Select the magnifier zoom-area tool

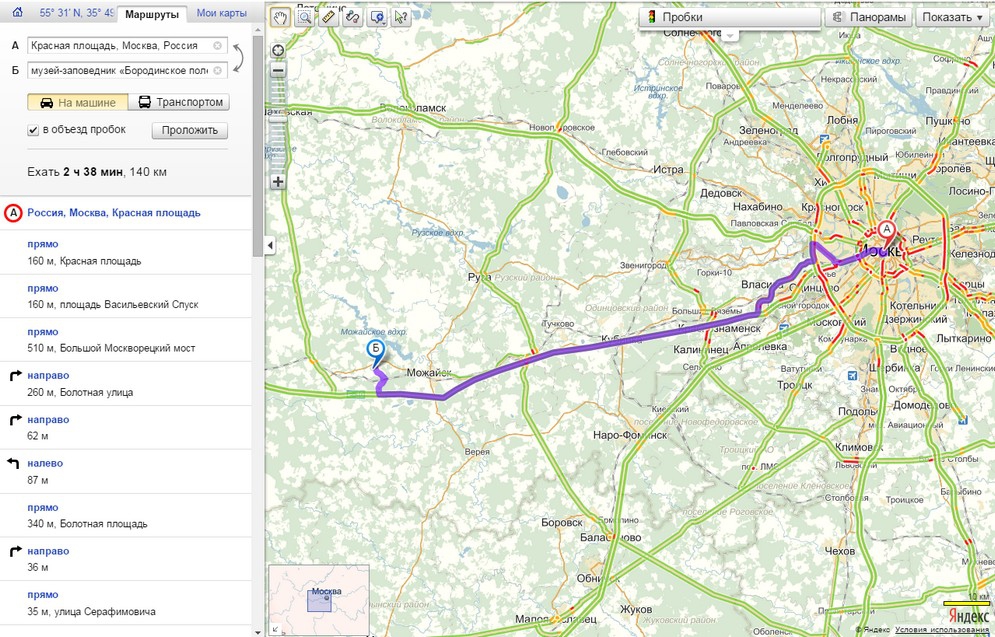click(x=305, y=17)
